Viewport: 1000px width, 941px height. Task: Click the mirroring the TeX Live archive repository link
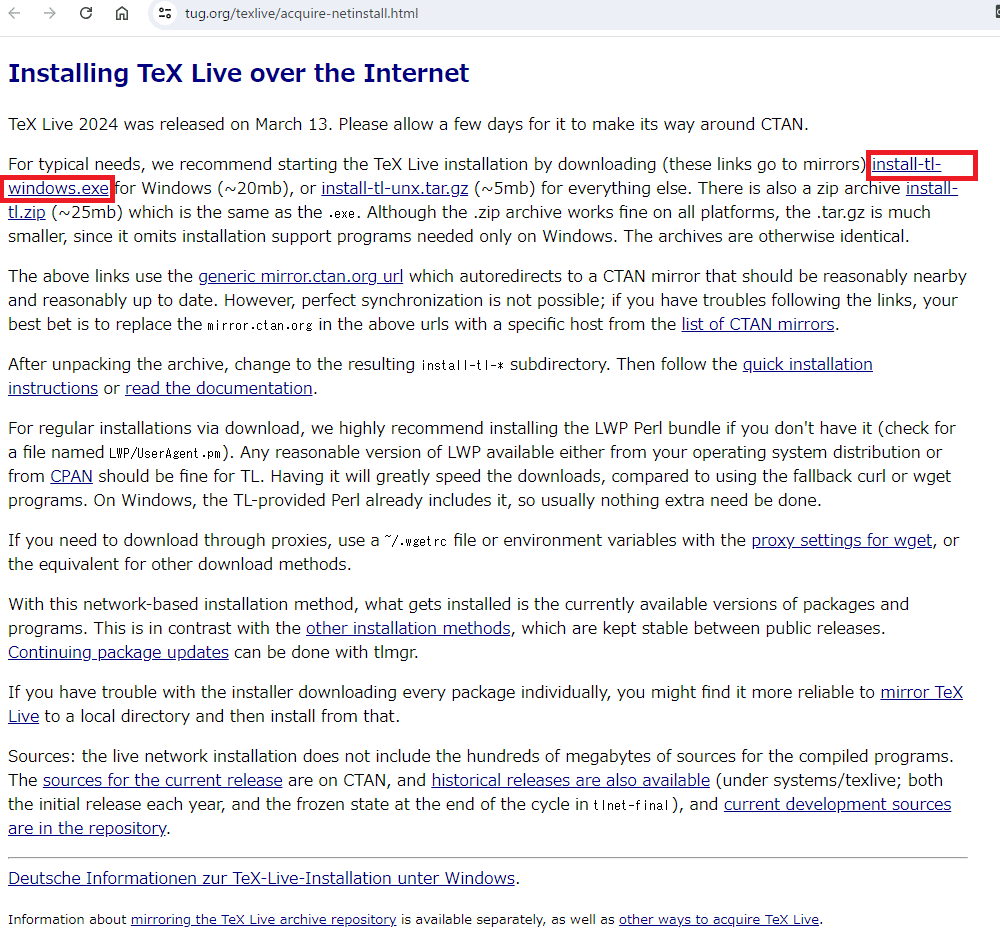263,920
